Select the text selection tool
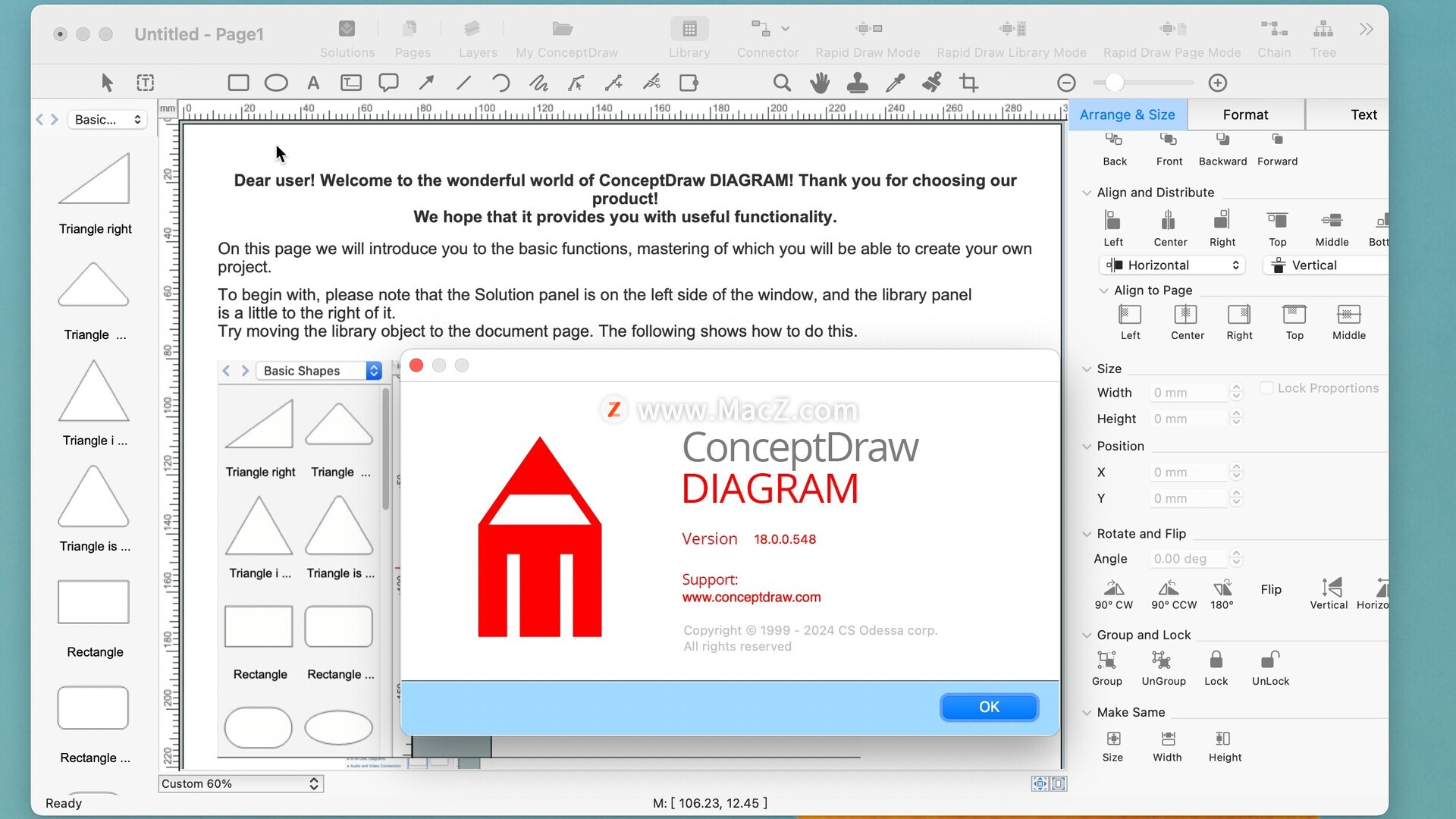 (145, 83)
